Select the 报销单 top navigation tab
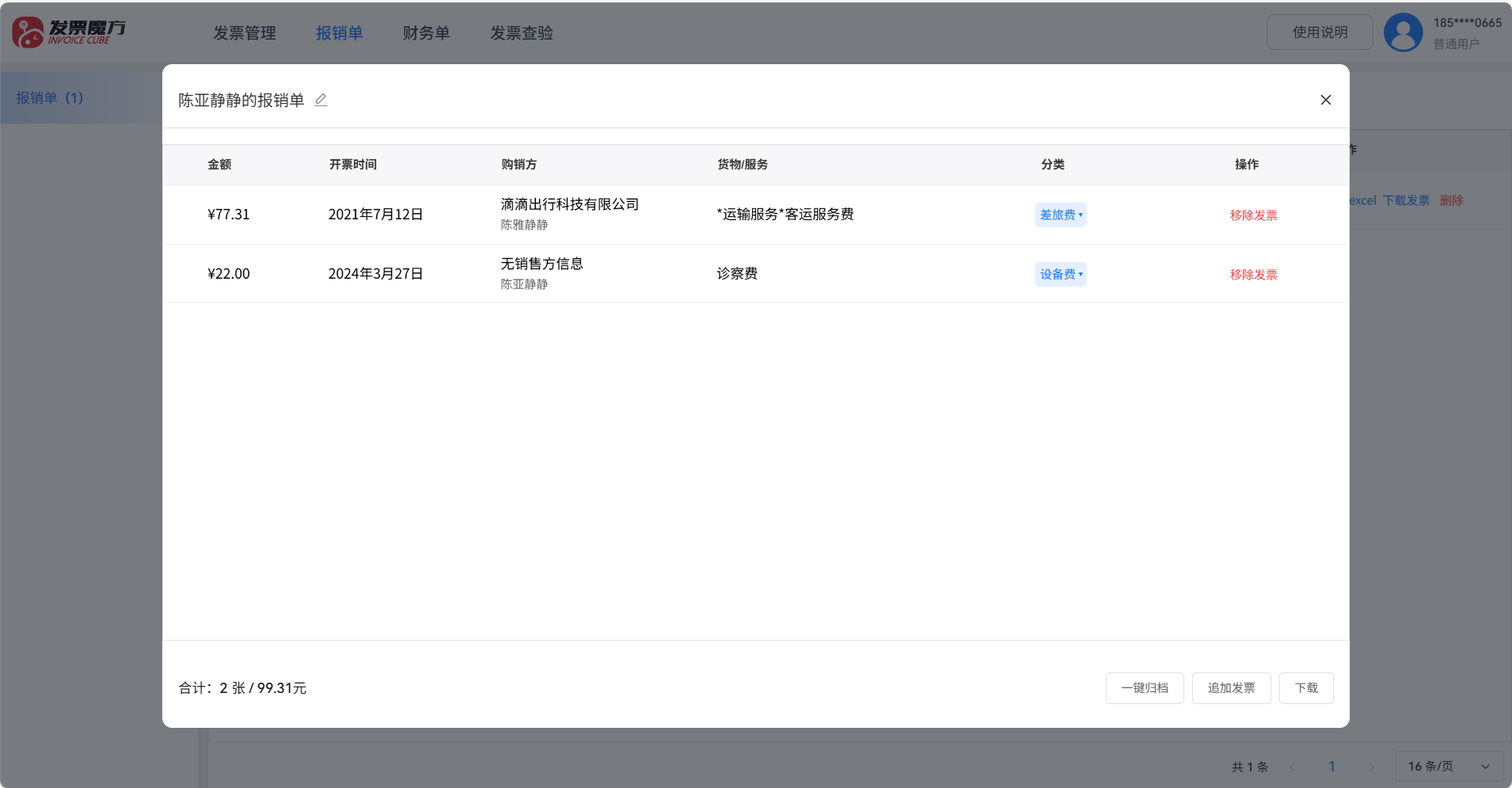The height and width of the screenshot is (788, 1512). coord(339,33)
